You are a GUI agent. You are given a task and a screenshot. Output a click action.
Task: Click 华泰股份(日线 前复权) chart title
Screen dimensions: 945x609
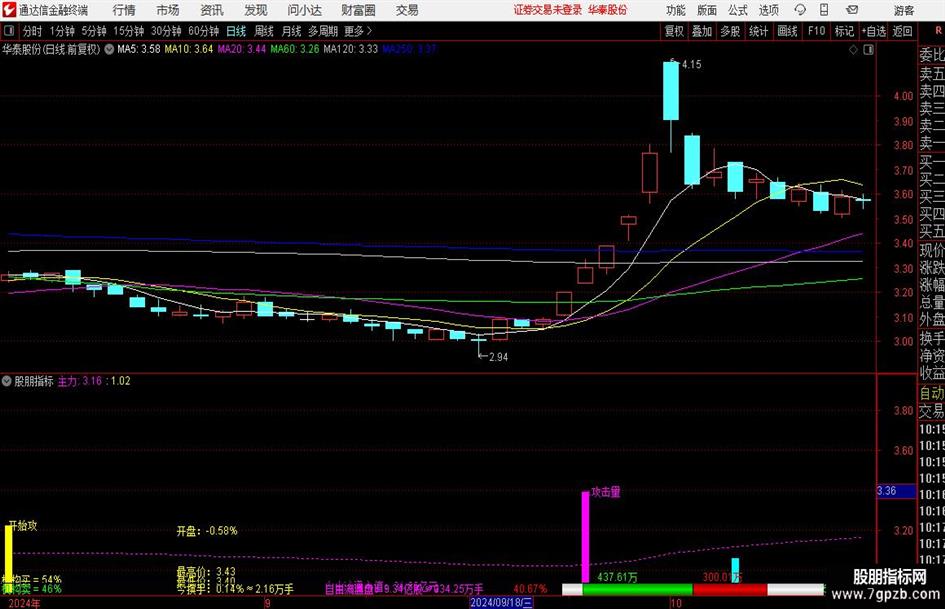pos(51,49)
